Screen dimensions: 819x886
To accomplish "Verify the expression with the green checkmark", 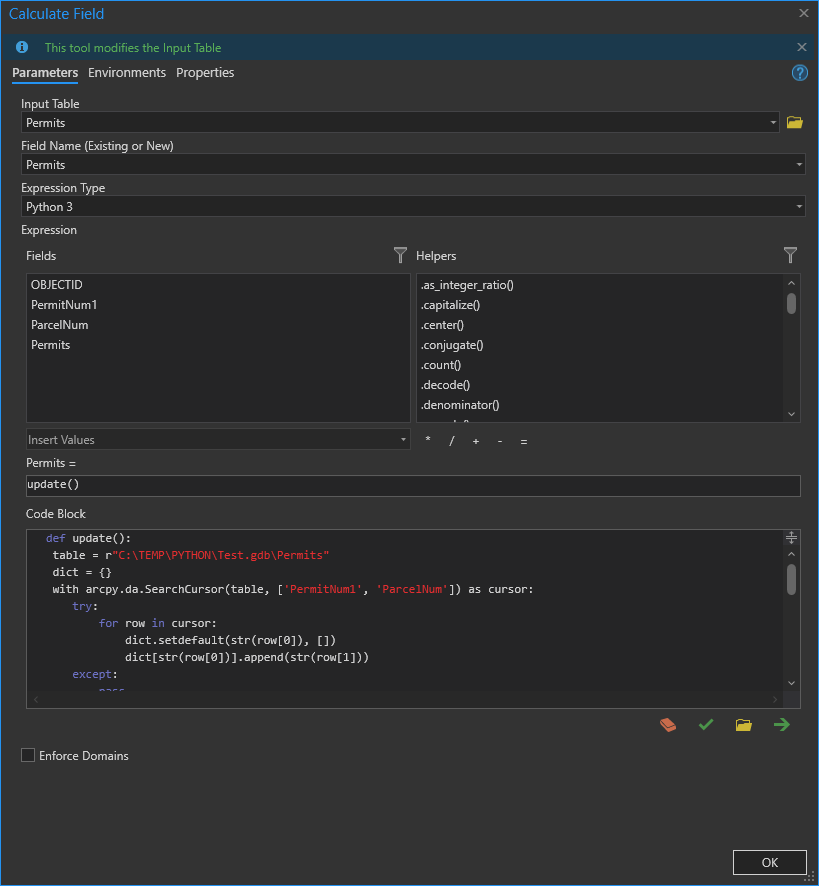I will (x=705, y=724).
